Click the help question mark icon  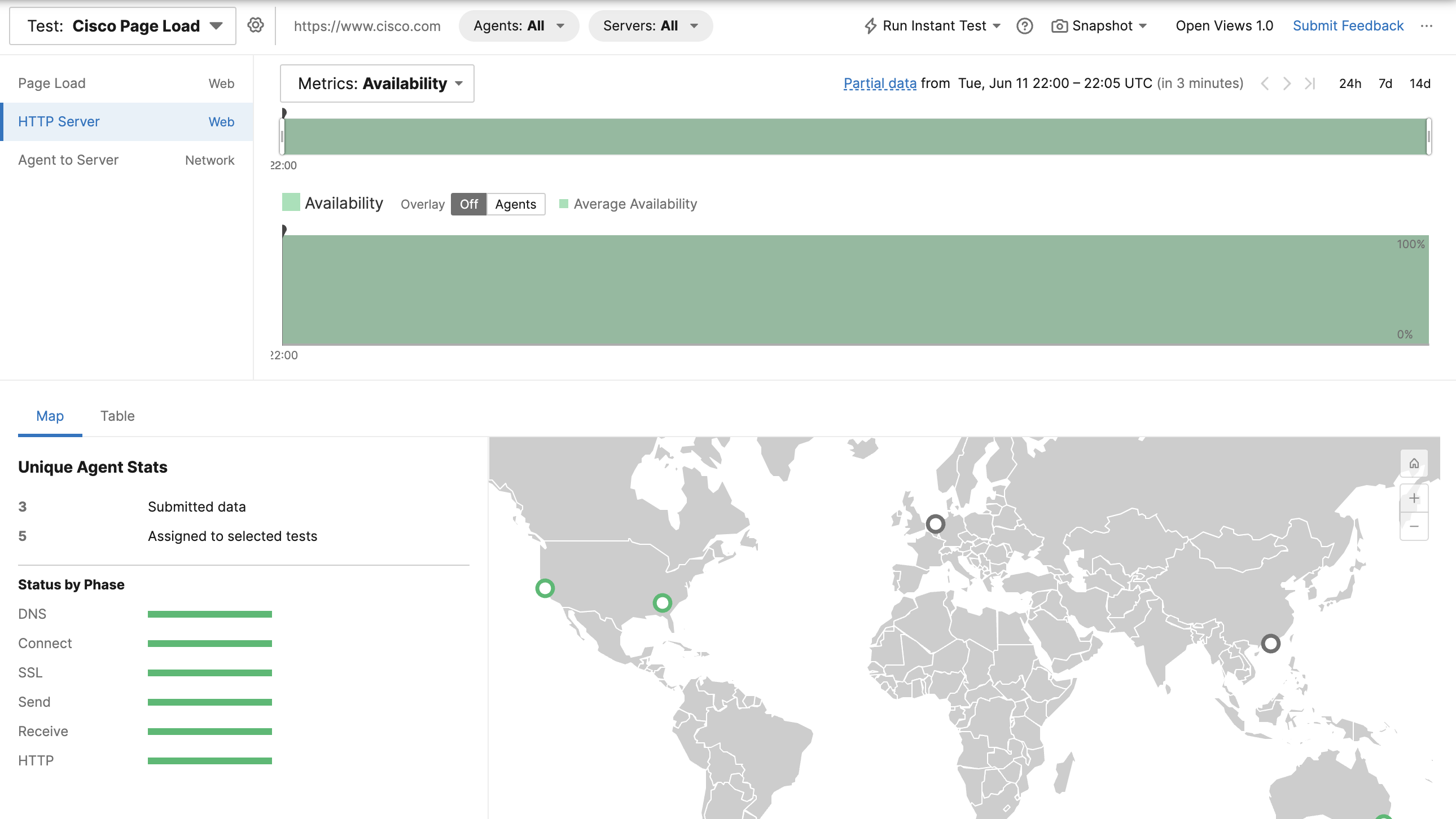[1024, 26]
